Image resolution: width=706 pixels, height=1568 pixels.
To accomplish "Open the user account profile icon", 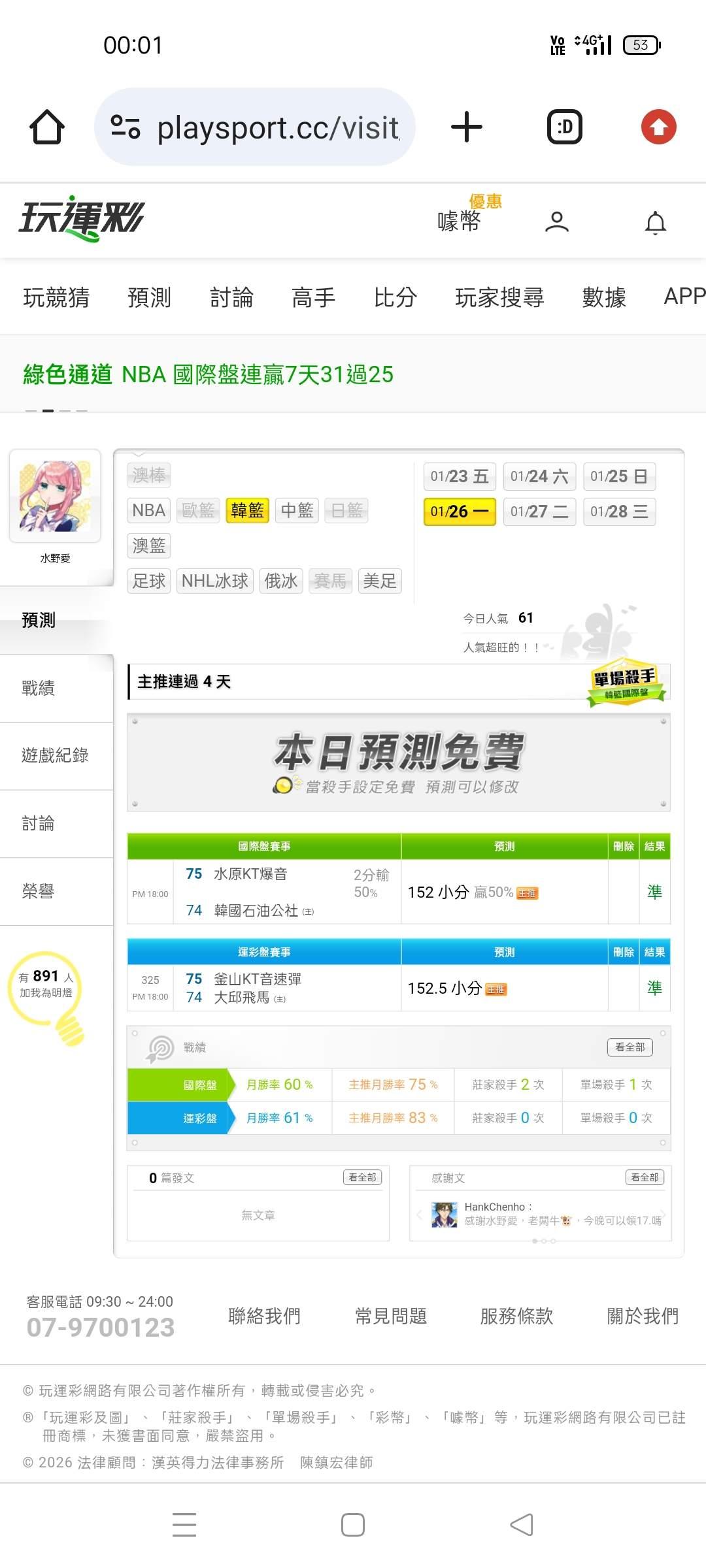I will click(556, 222).
